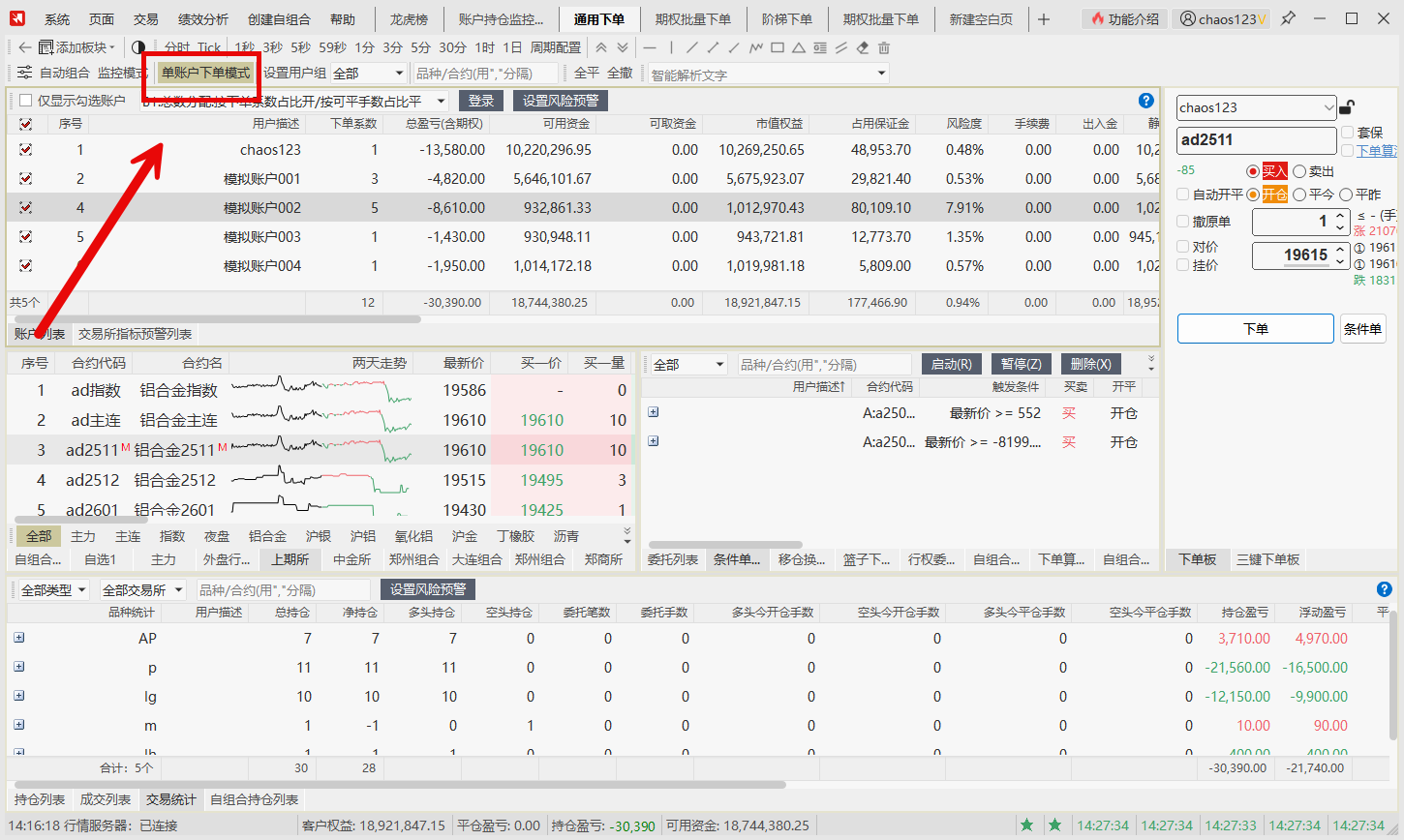Click the pin window icon in title bar
The width and height of the screenshot is (1404, 840).
(x=1288, y=18)
